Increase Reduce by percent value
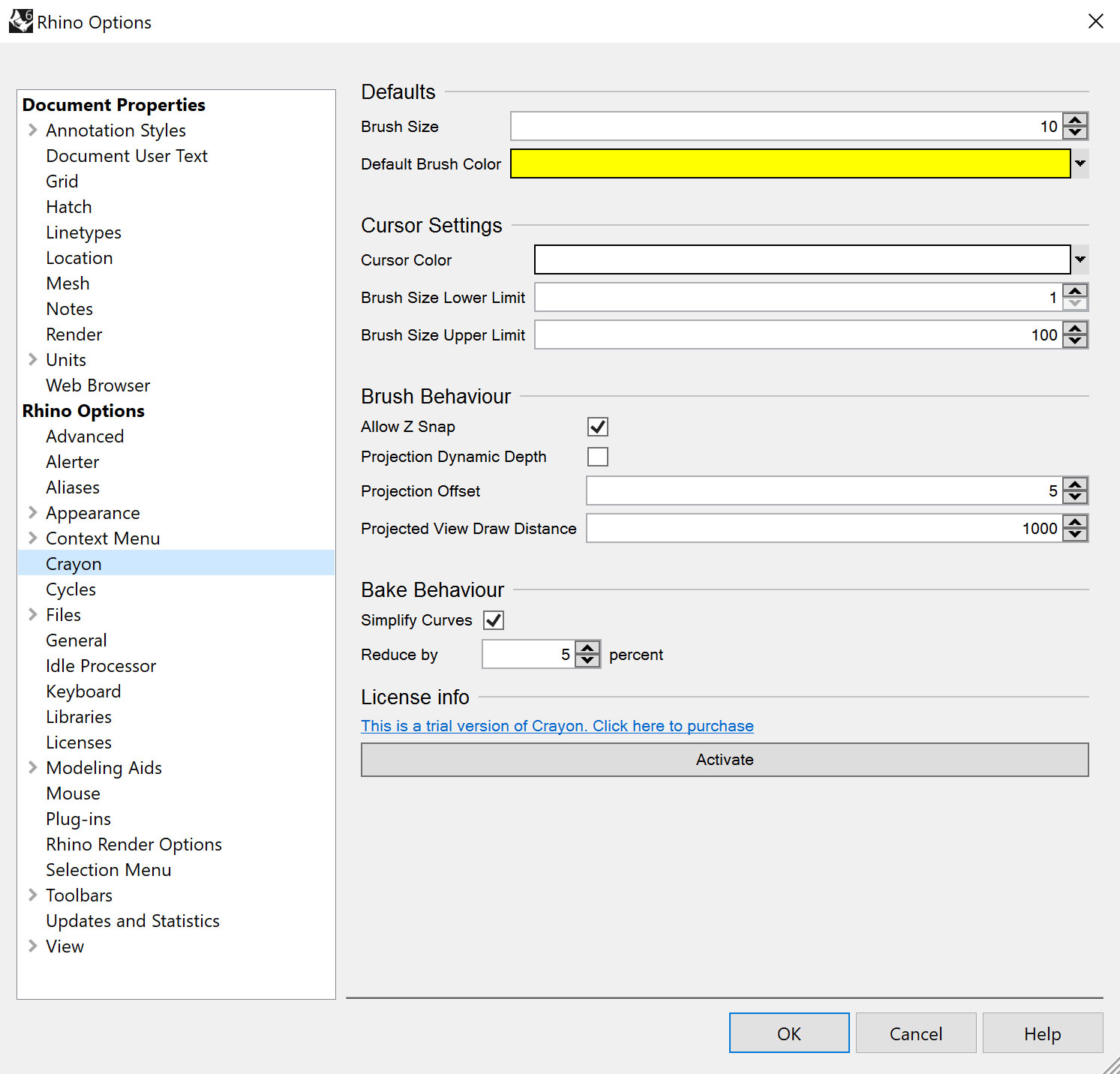The width and height of the screenshot is (1120, 1074). click(587, 648)
